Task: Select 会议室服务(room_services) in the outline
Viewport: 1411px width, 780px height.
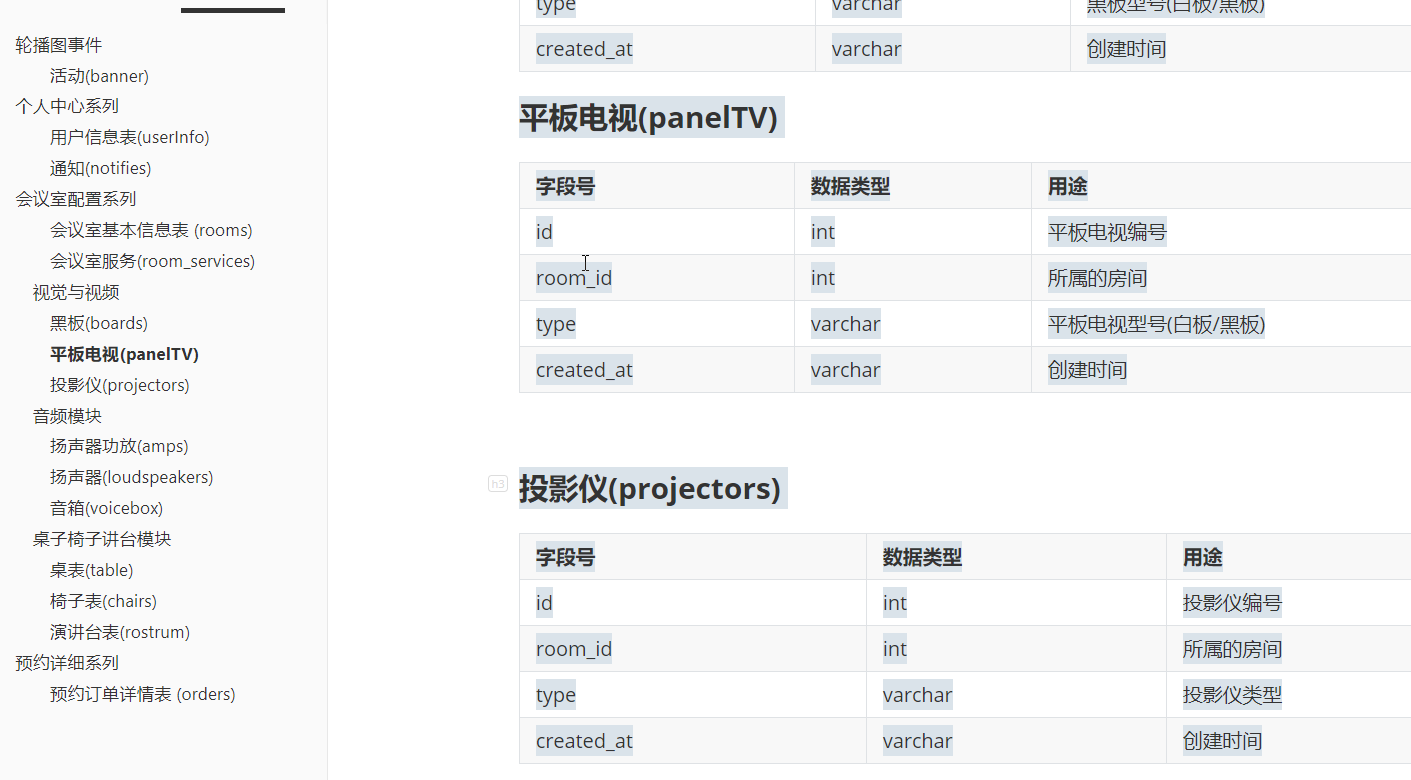Action: click(x=152, y=260)
